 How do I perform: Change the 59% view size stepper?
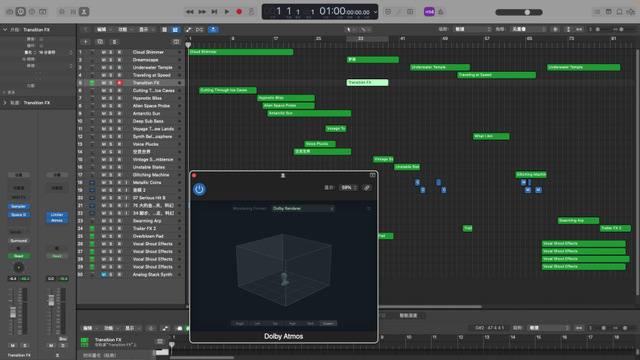349,188
